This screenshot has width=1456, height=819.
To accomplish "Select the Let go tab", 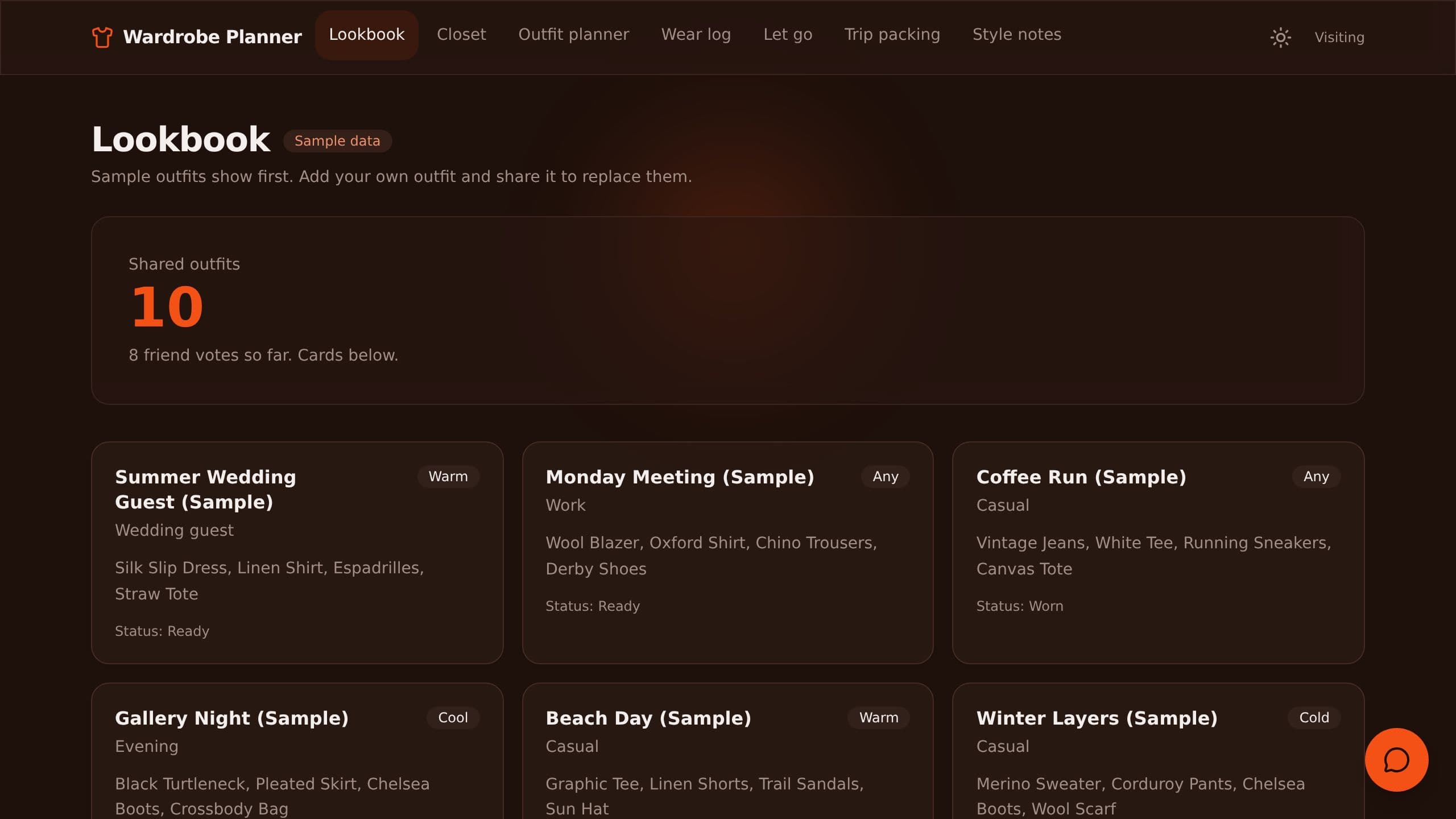I will pyautogui.click(x=788, y=35).
